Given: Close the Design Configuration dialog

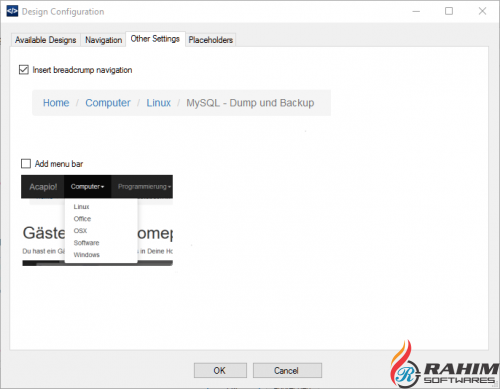Looking at the screenshot, I should (x=482, y=11).
